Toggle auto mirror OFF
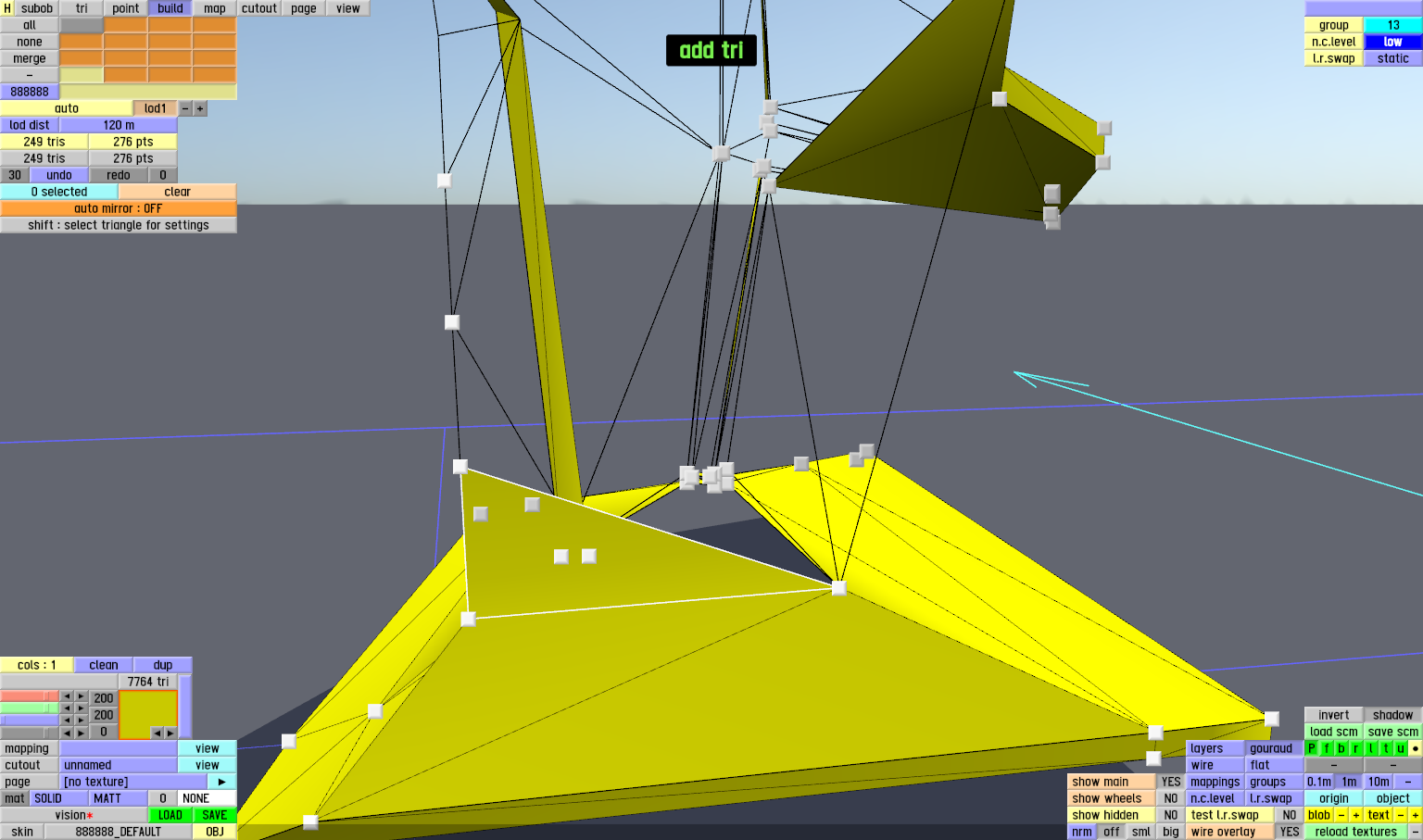1423x840 pixels. click(x=119, y=208)
